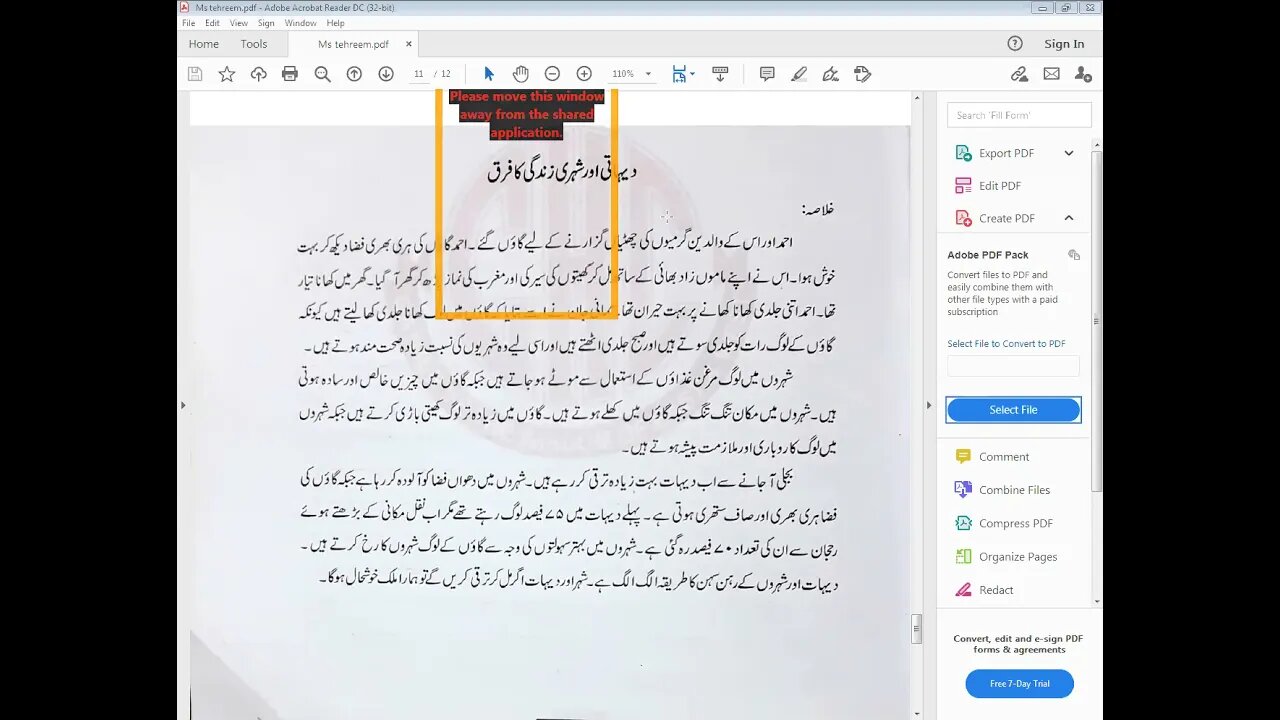Viewport: 1280px width, 720px height.
Task: Print the document using the printer icon
Action: 290,74
